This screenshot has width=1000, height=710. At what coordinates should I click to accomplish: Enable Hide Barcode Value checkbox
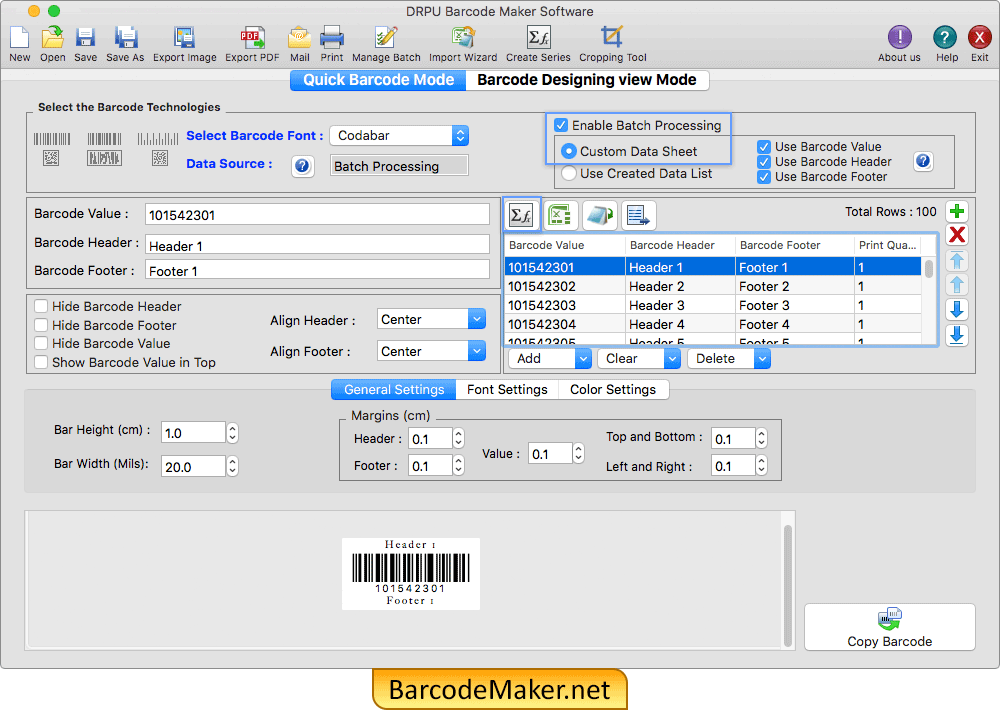tap(41, 343)
